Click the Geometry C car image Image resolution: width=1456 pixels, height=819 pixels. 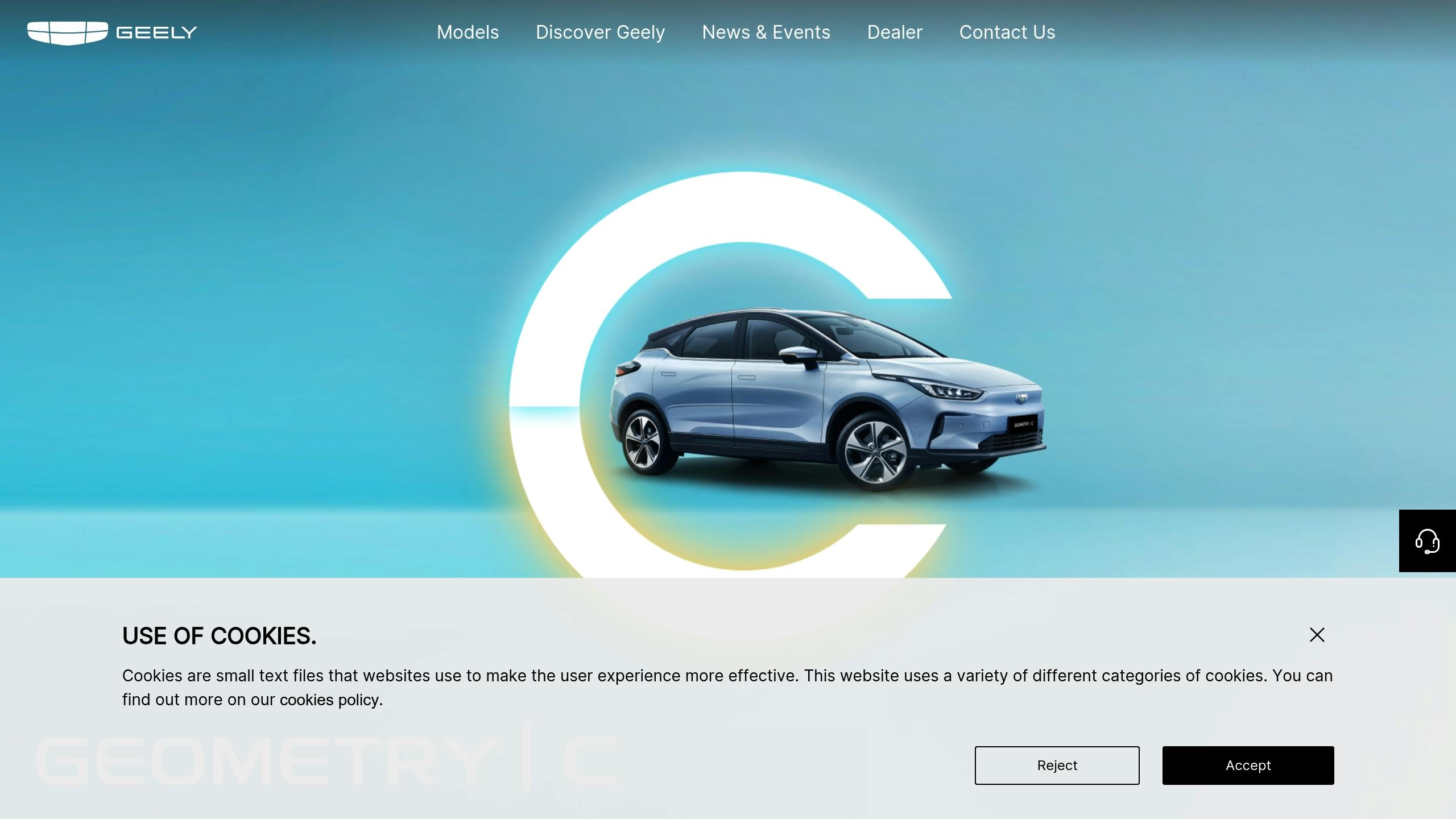coord(828,400)
